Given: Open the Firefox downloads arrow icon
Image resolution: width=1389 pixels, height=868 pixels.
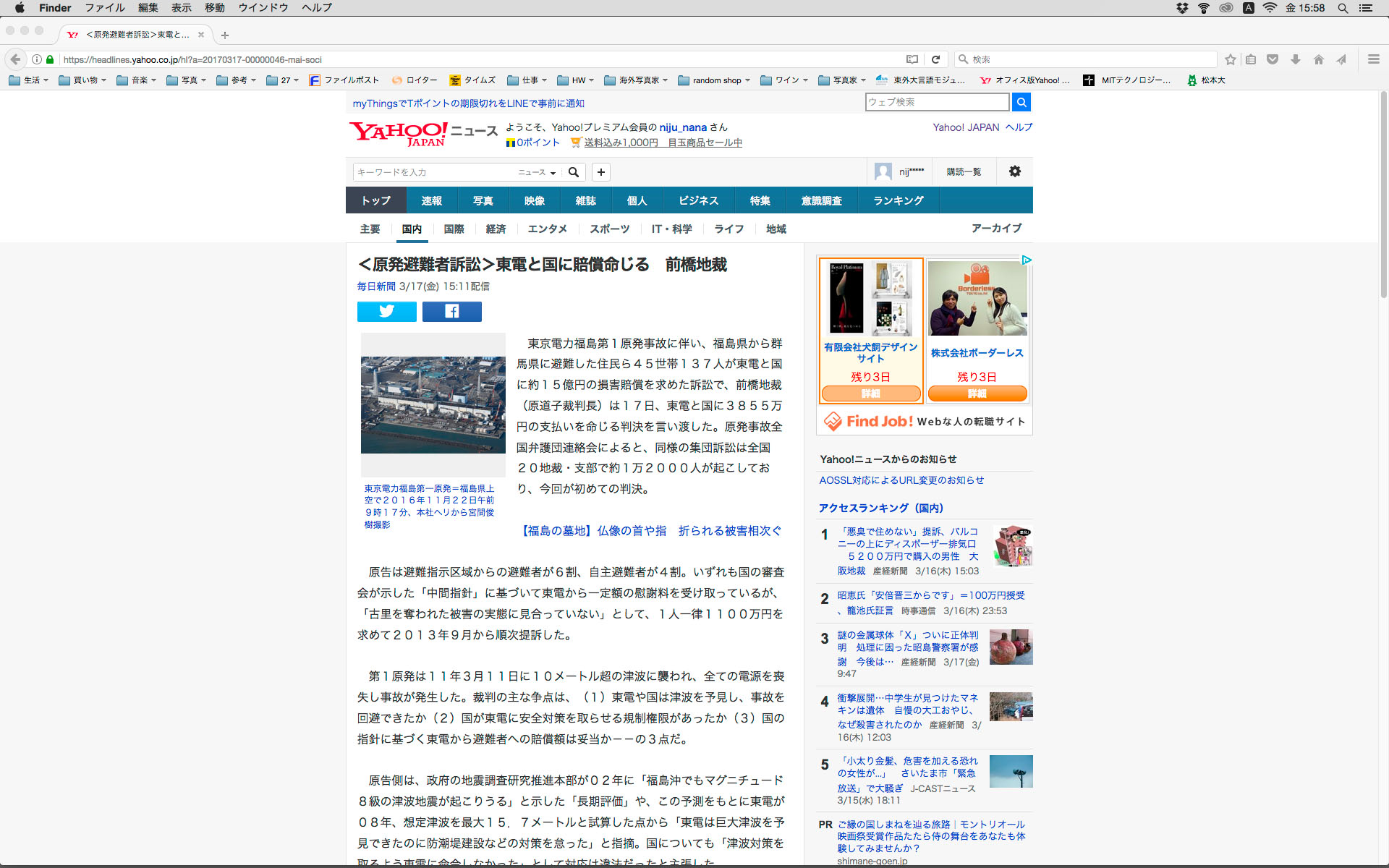Looking at the screenshot, I should pyautogui.click(x=1296, y=59).
